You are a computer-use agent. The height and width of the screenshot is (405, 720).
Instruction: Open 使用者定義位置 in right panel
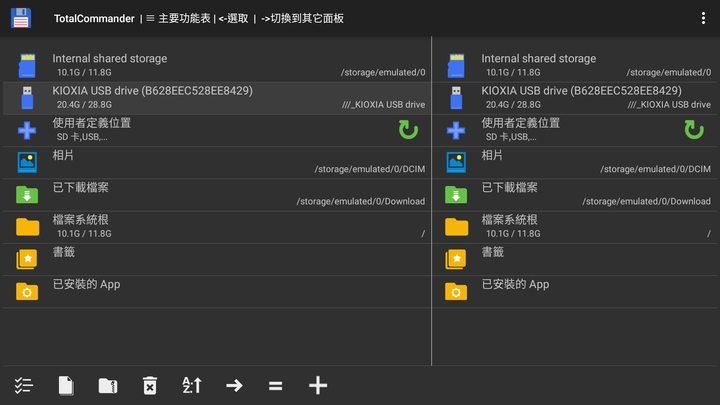574,130
